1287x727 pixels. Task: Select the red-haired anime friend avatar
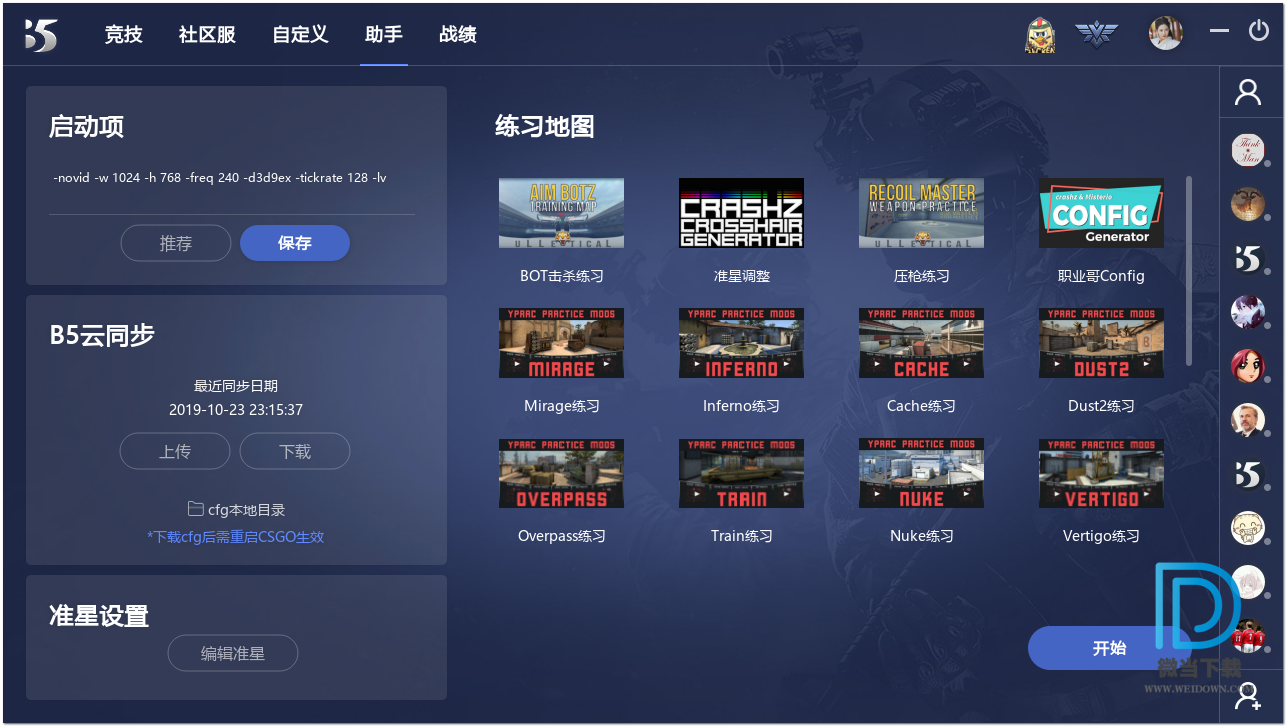tap(1248, 366)
